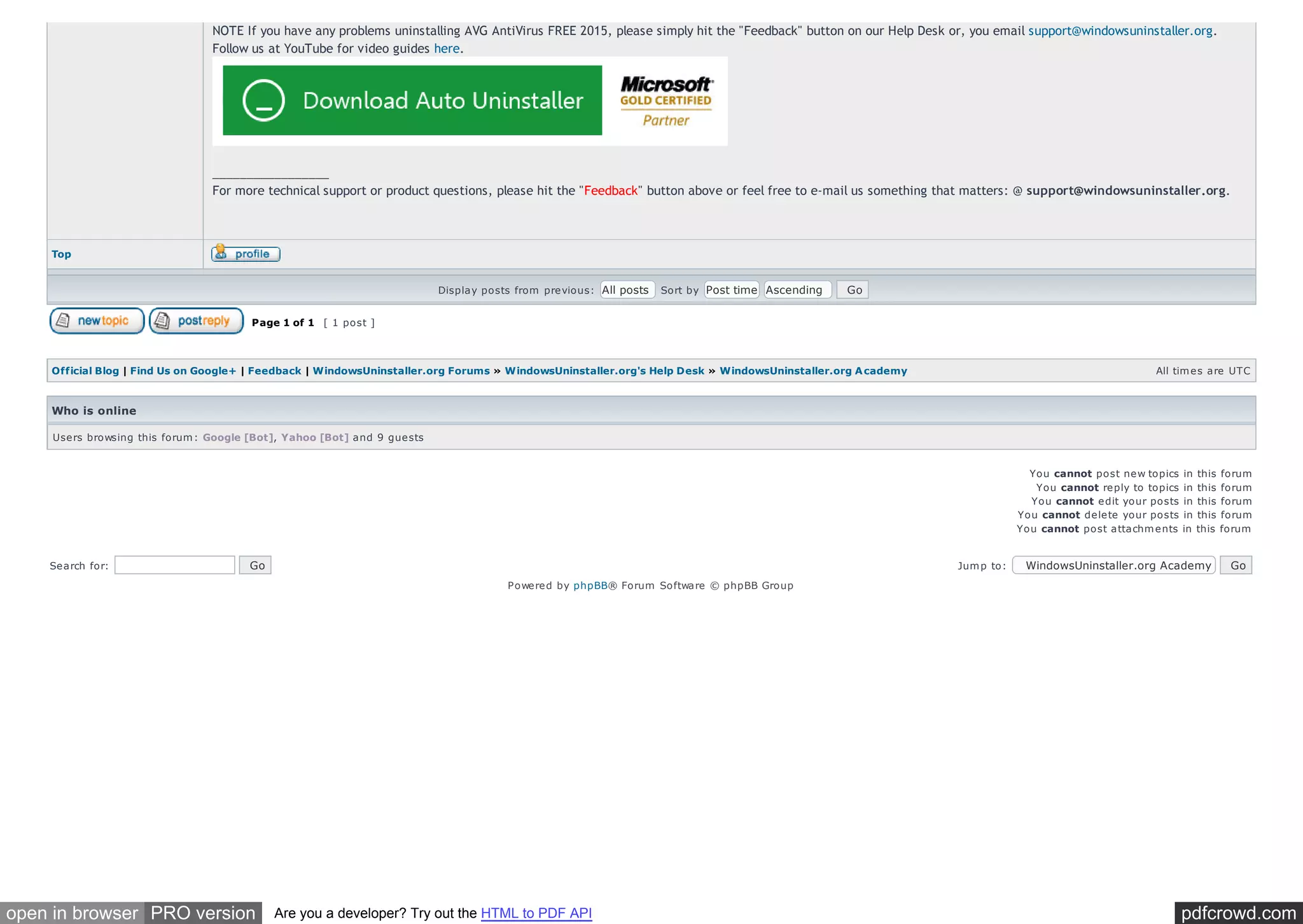
Task: Click the profile icon button
Action: point(246,254)
